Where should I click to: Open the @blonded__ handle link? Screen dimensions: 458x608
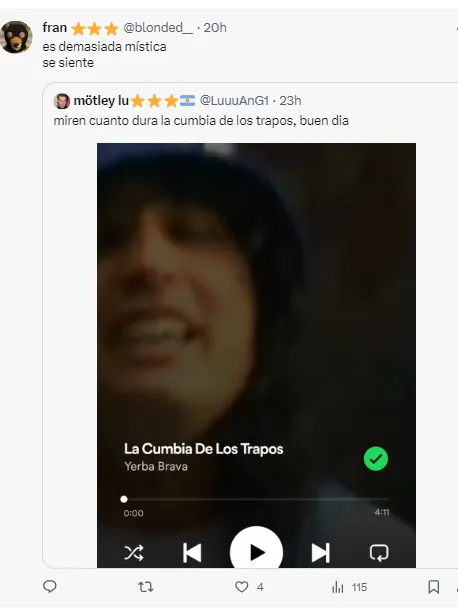(158, 28)
